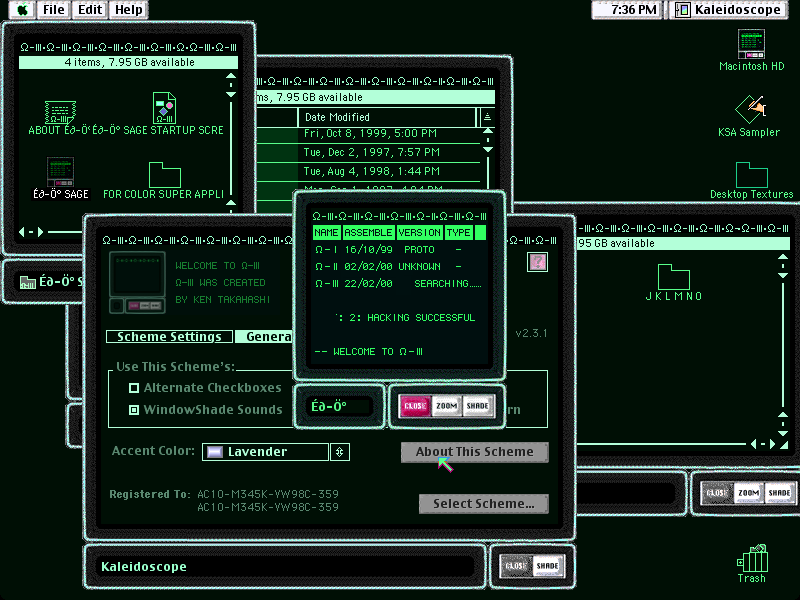The image size is (800, 600).
Task: Click the VERSION column header
Action: pyautogui.click(x=419, y=233)
